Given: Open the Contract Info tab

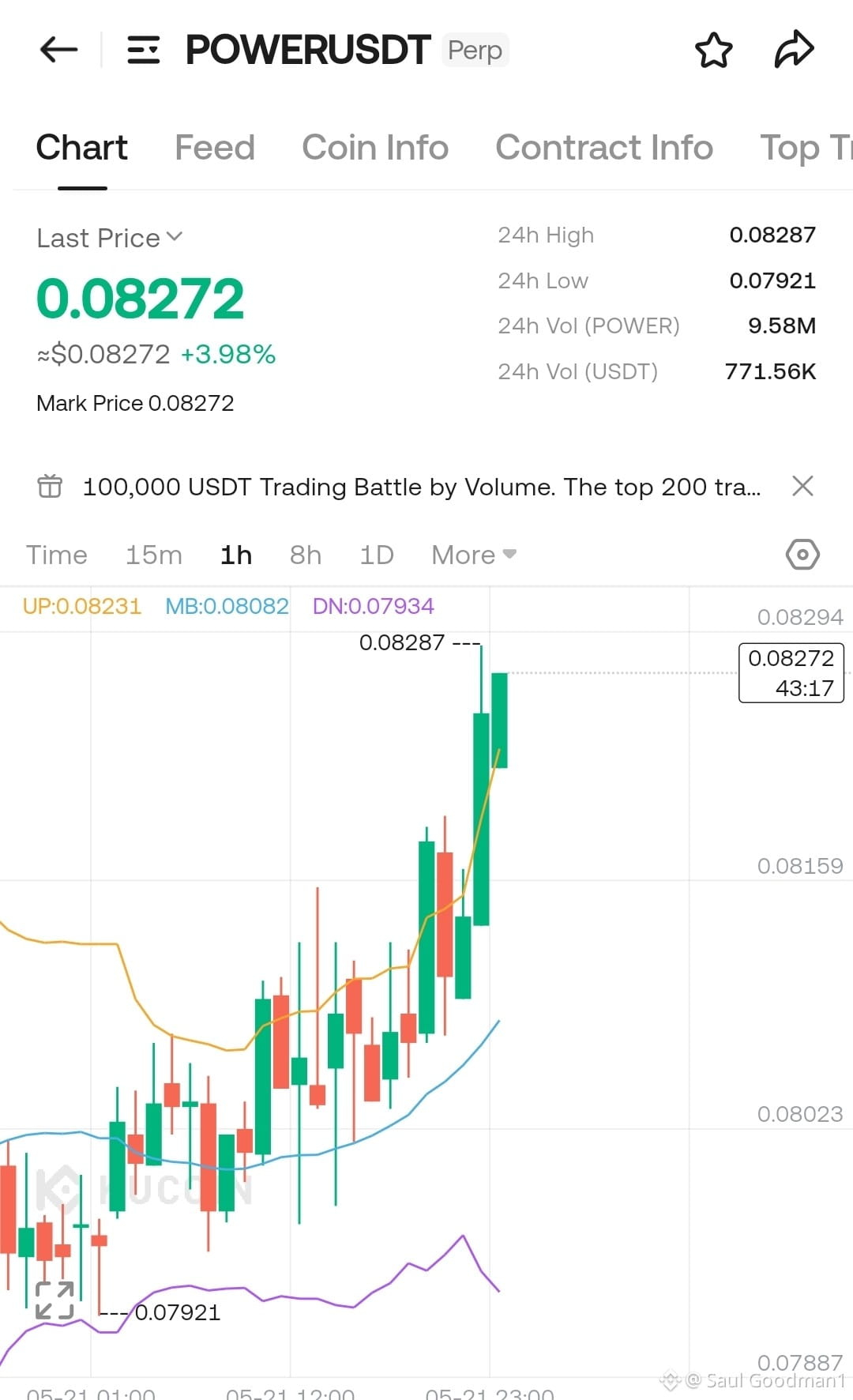Looking at the screenshot, I should [x=604, y=148].
